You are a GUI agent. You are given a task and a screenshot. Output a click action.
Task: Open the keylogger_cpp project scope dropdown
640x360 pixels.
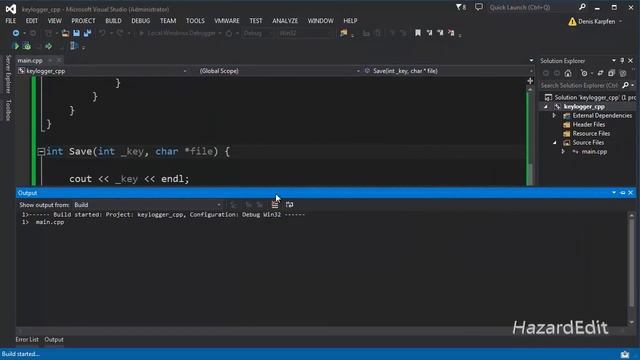coord(102,71)
